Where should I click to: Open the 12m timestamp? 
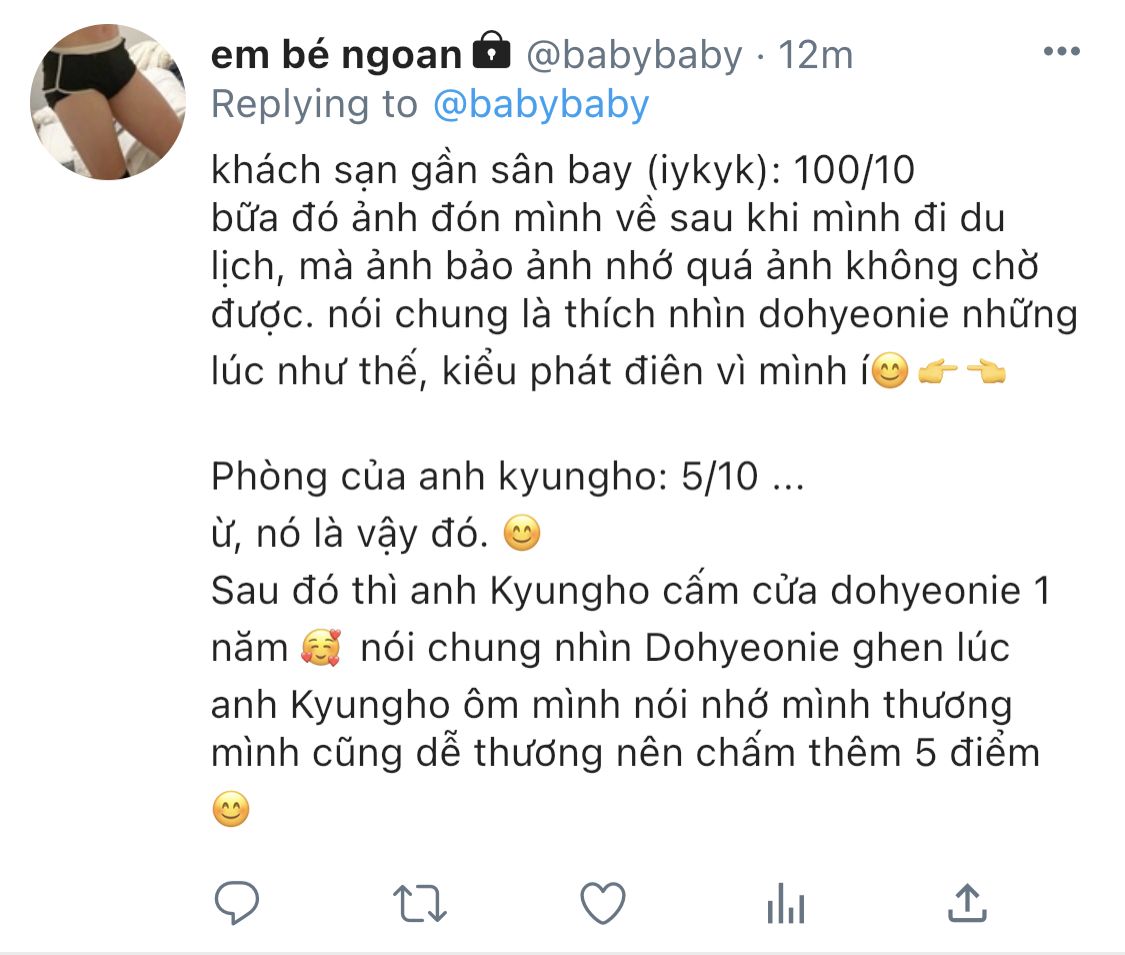tap(816, 55)
